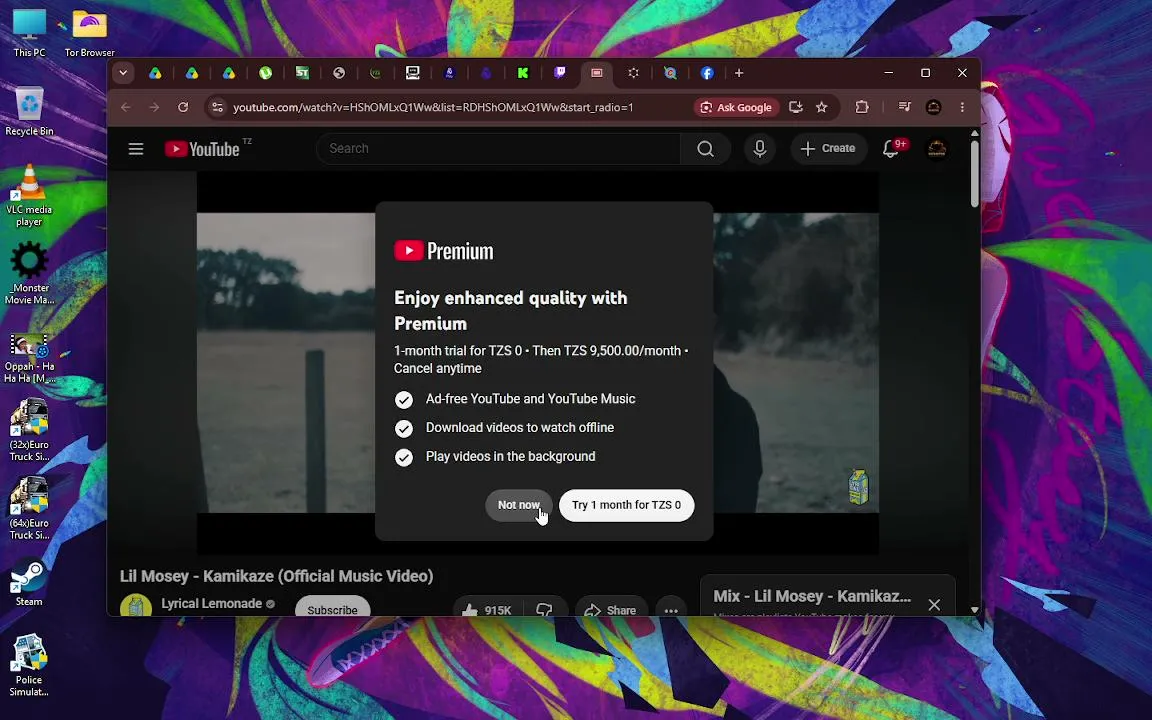Select Monster Movie Maker desktop shortcut
The image size is (1152, 720).
coord(29,273)
